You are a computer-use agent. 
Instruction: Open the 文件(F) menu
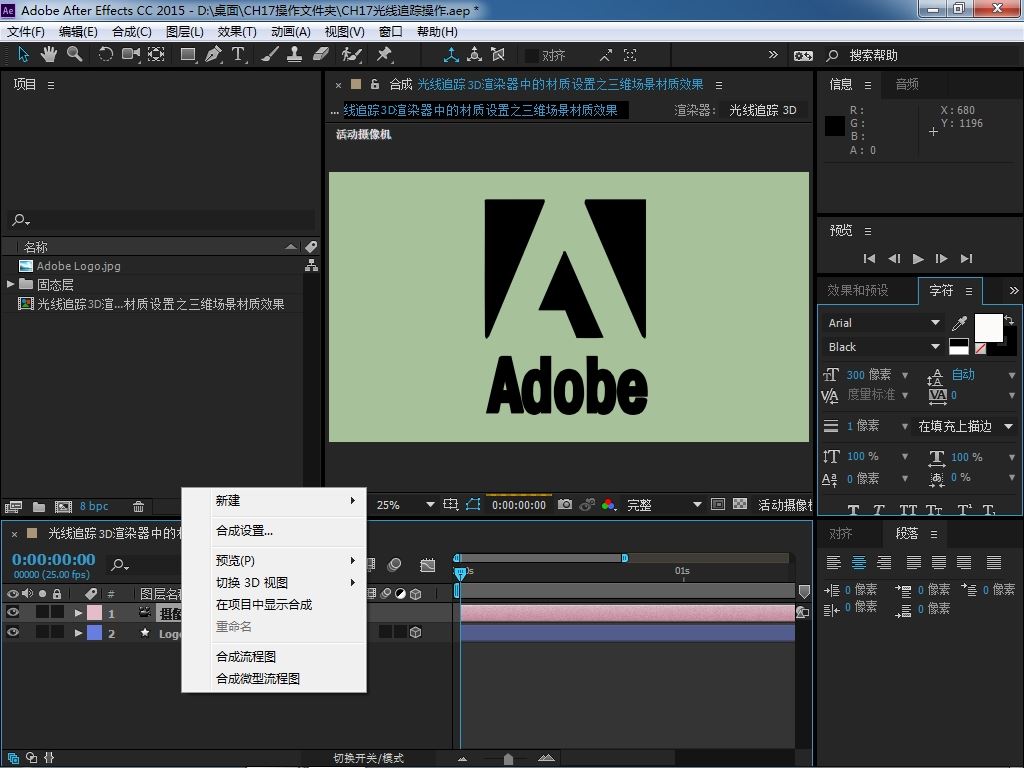[x=25, y=31]
